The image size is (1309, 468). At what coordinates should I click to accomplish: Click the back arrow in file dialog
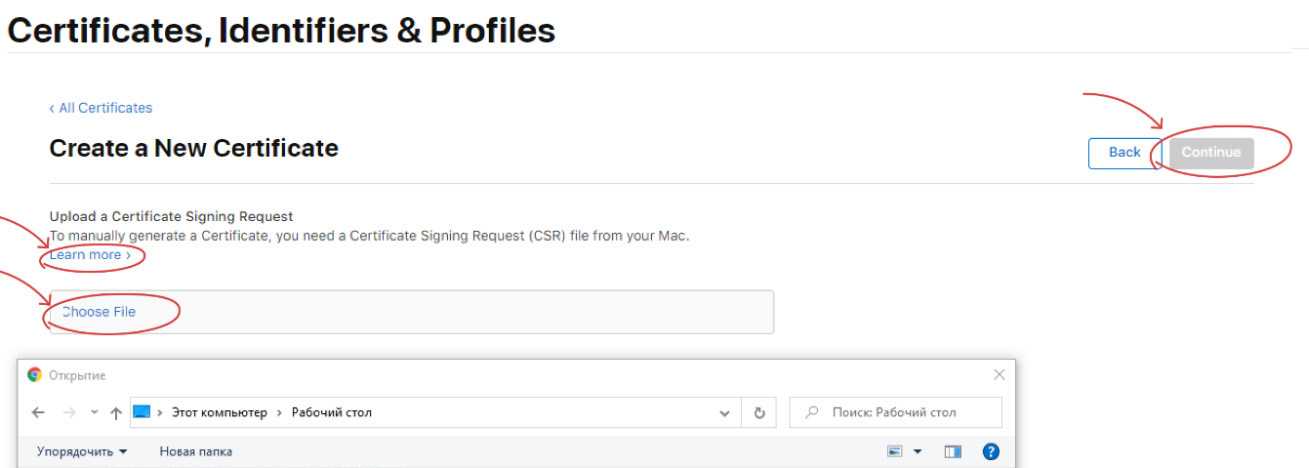38,413
